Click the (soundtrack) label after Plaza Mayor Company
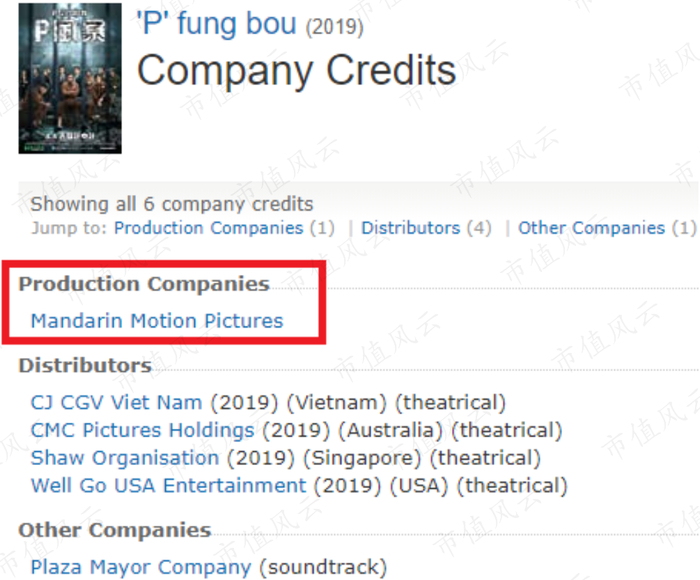700x580 pixels. [x=322, y=567]
